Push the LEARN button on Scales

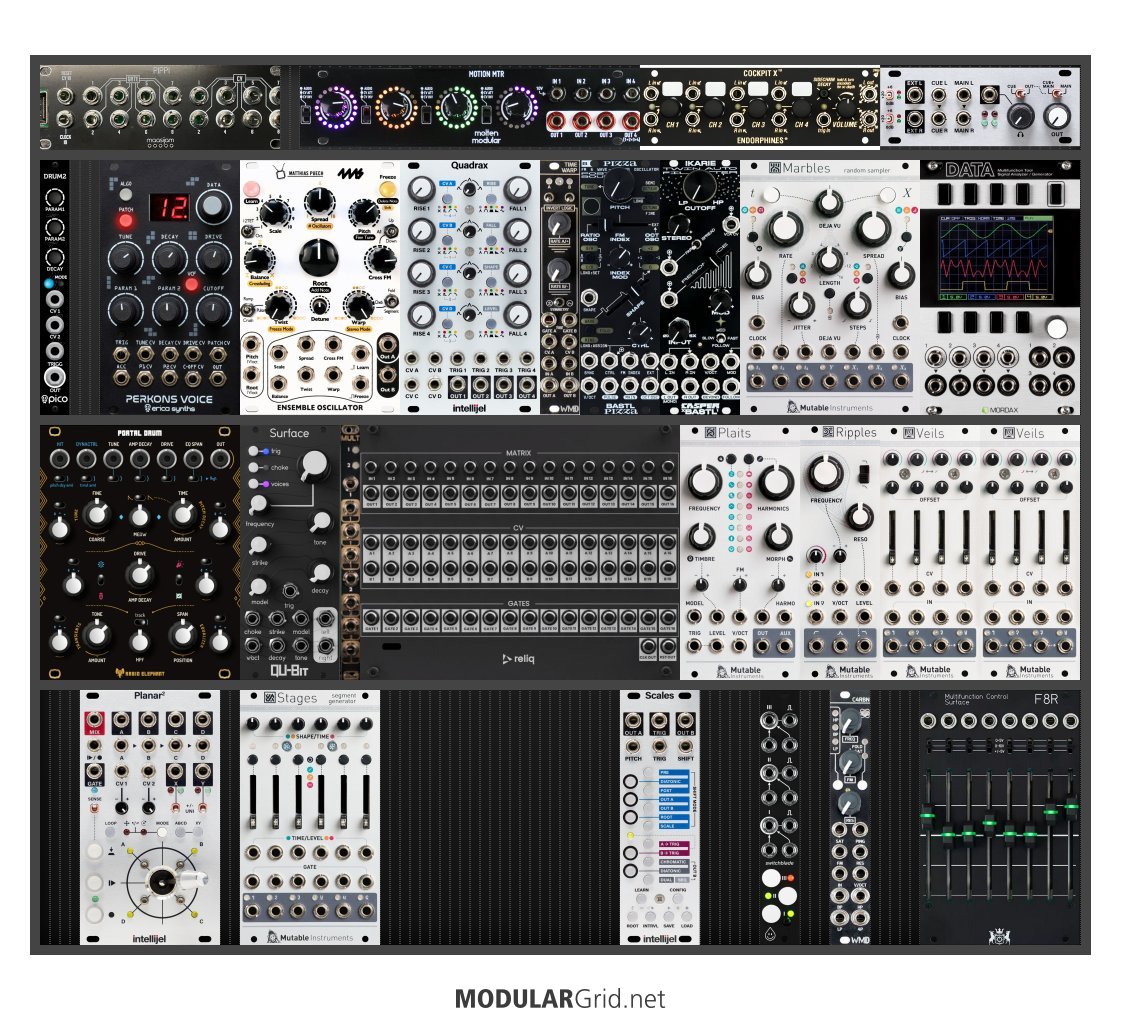click(641, 899)
